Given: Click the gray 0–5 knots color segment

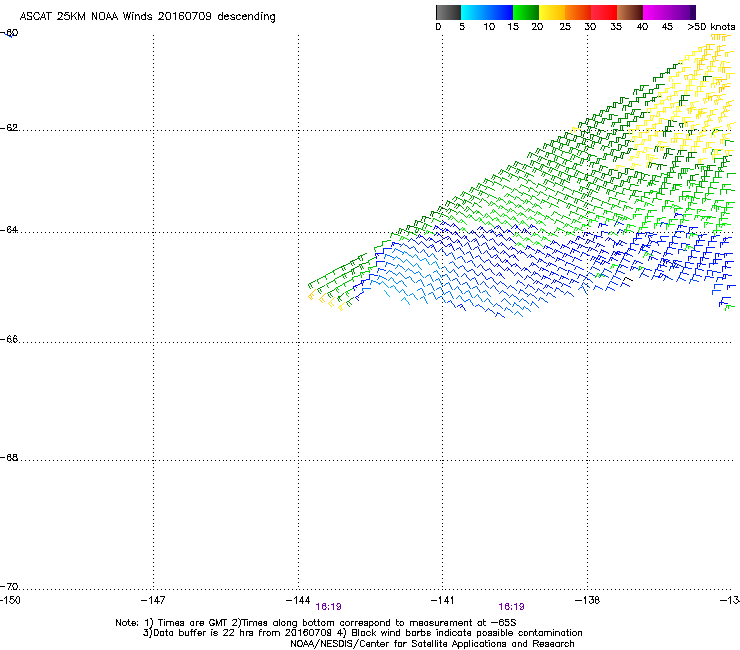Looking at the screenshot, I should (448, 12).
